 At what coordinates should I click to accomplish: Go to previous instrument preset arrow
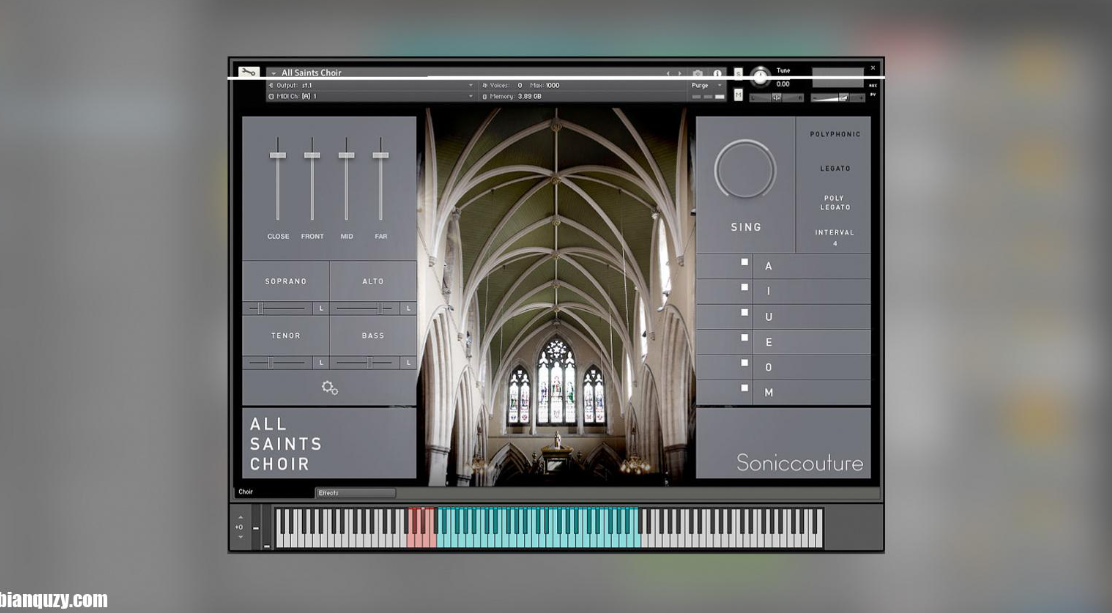[668, 73]
